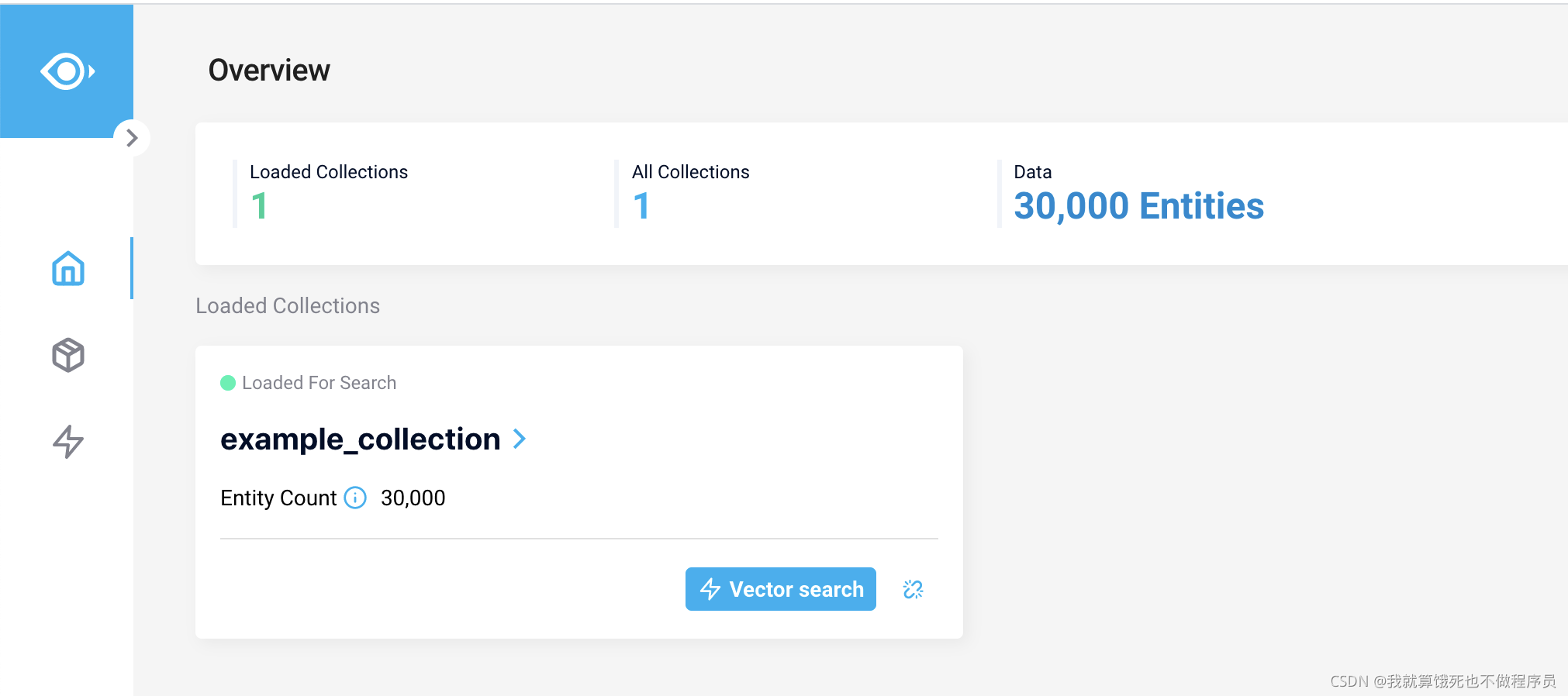
Task: Click the Overview page title
Action: point(269,71)
